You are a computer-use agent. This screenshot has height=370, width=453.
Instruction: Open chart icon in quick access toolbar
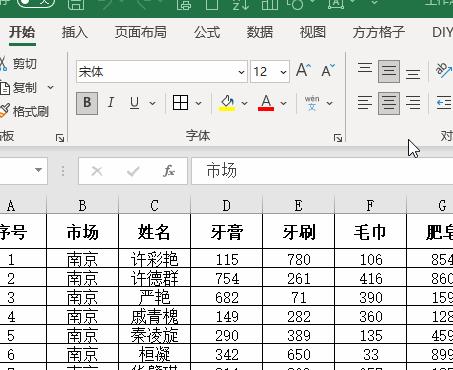tap(270, 4)
